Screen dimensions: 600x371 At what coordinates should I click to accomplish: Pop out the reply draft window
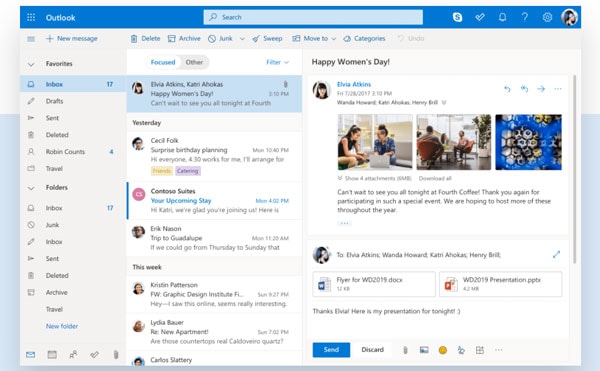coord(556,254)
